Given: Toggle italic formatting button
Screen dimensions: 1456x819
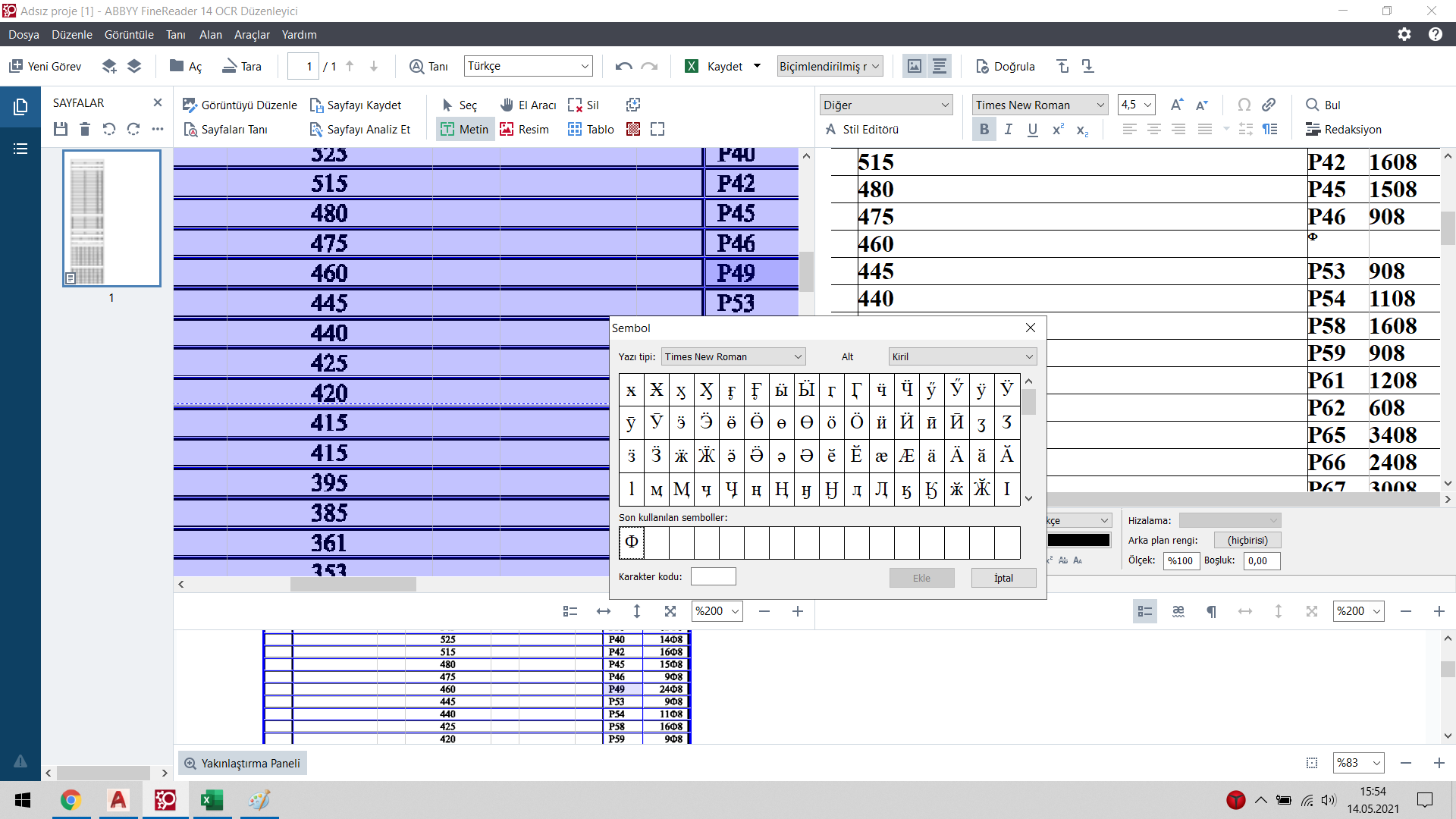Looking at the screenshot, I should coord(1008,130).
